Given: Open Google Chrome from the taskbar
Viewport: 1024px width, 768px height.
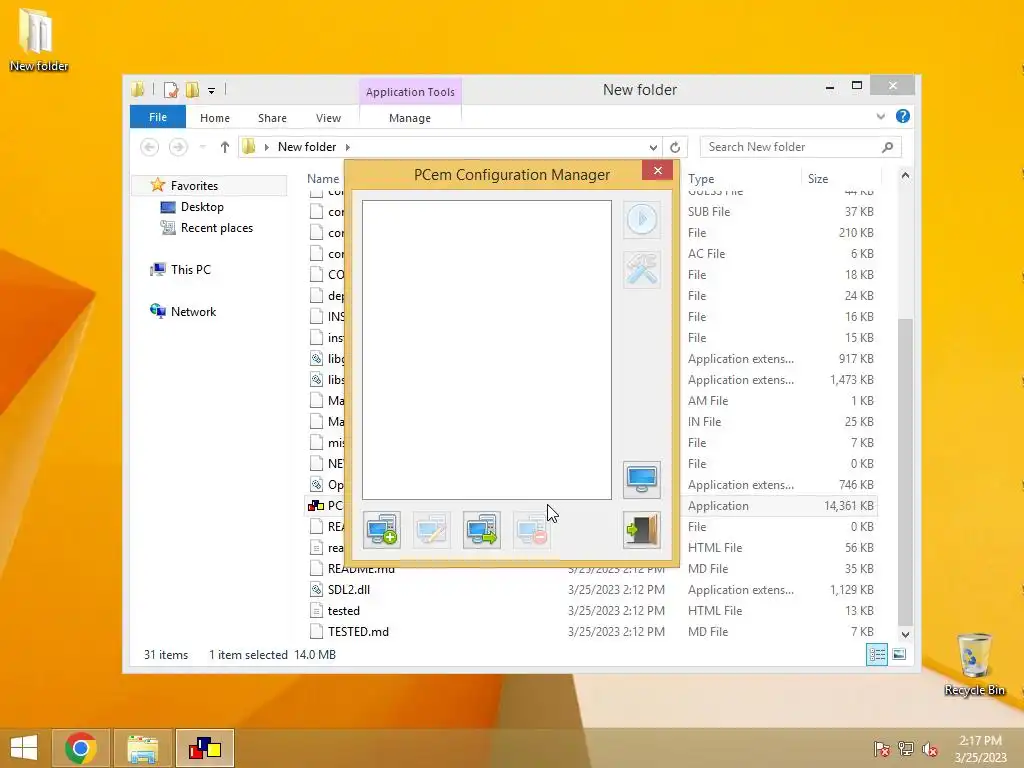Looking at the screenshot, I should click(81, 748).
